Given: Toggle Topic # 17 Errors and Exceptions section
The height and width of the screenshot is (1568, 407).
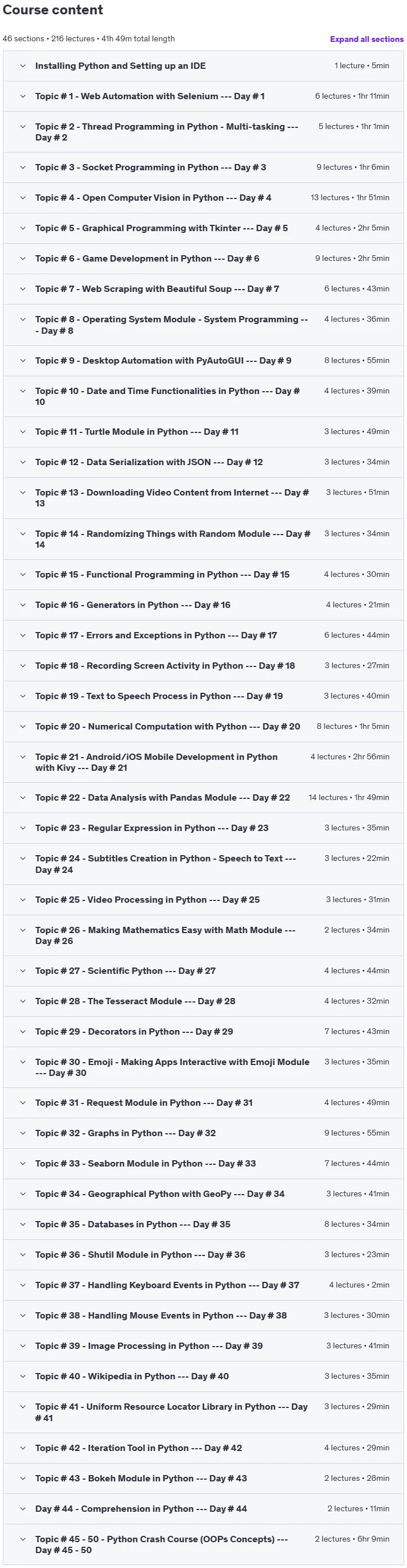Looking at the screenshot, I should pos(203,635).
